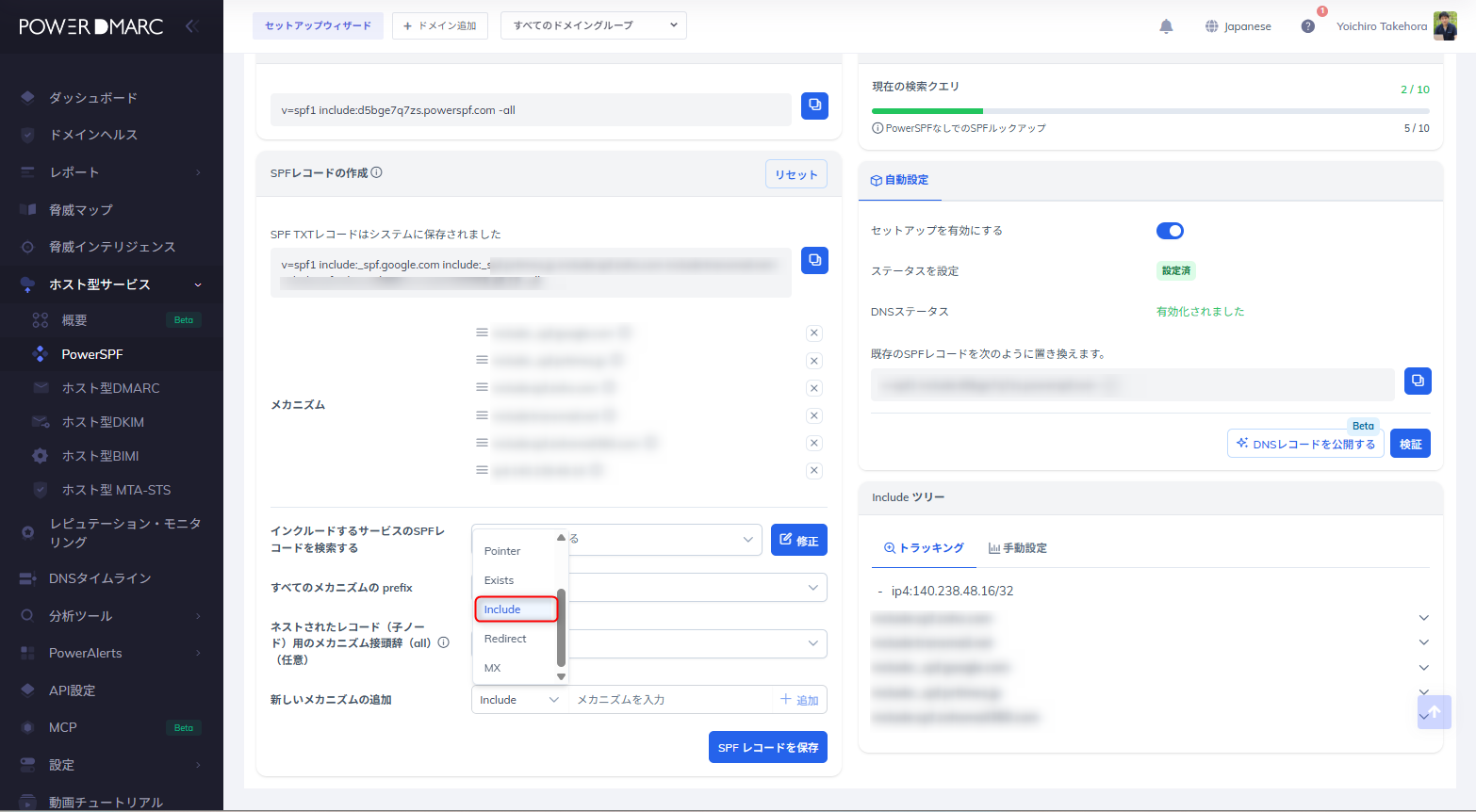This screenshot has width=1476, height=812.
Task: Copy the replacement SPF record under 自動設定
Action: 1418,381
